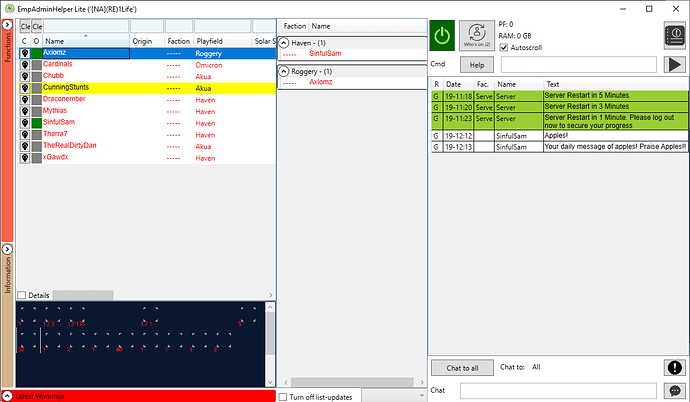The width and height of the screenshot is (690, 402).
Task: Run command with the play arrow button
Action: 675,65
